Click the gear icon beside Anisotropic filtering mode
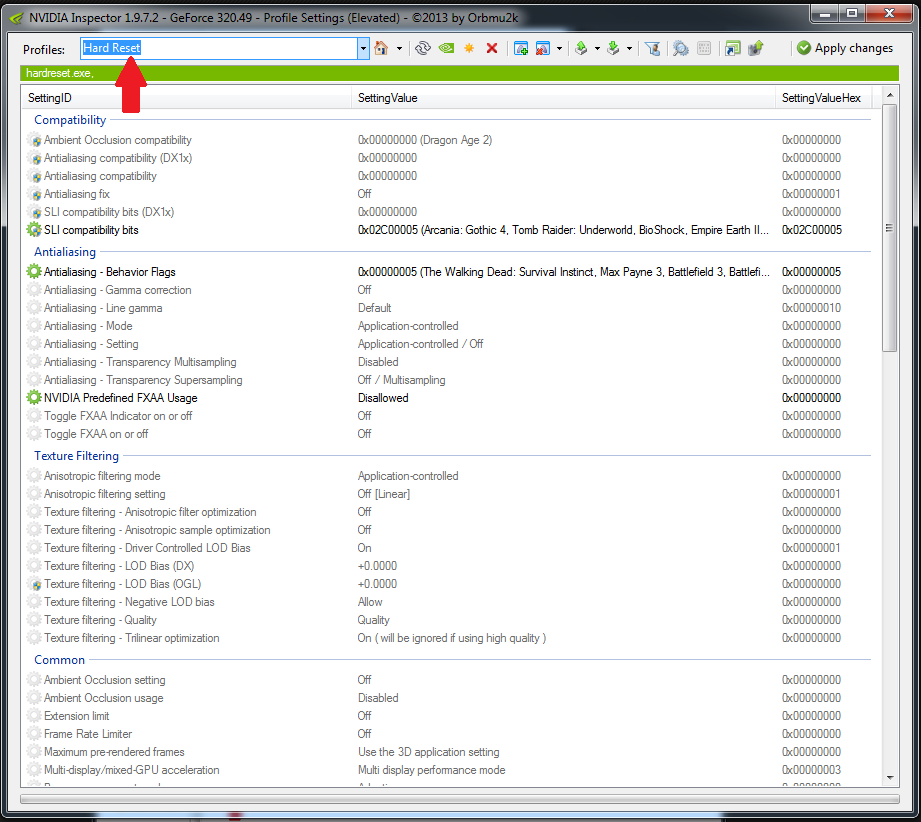 coord(34,476)
